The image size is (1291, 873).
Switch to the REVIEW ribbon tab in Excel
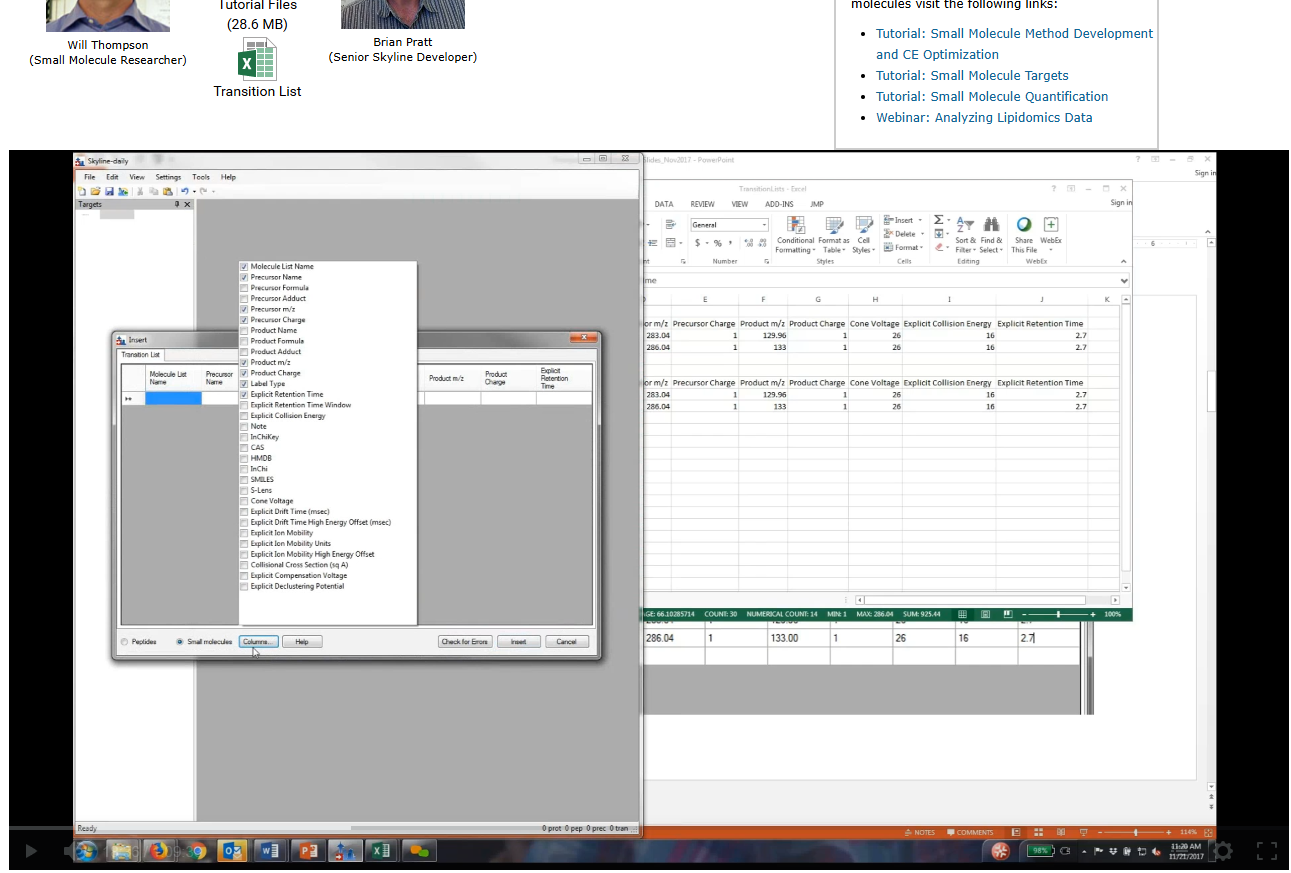coord(702,204)
